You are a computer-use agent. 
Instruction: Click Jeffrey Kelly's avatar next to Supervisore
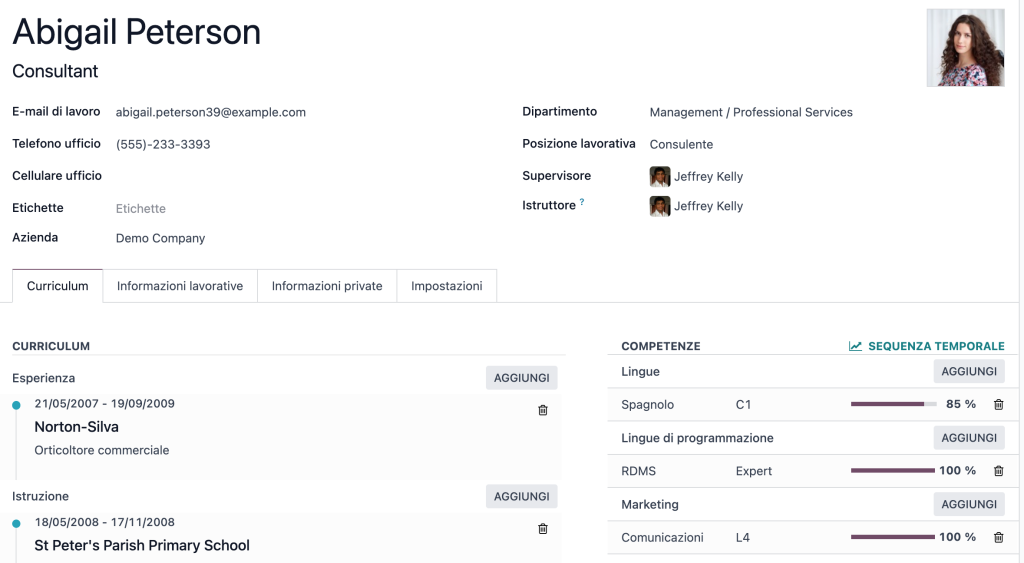point(660,177)
